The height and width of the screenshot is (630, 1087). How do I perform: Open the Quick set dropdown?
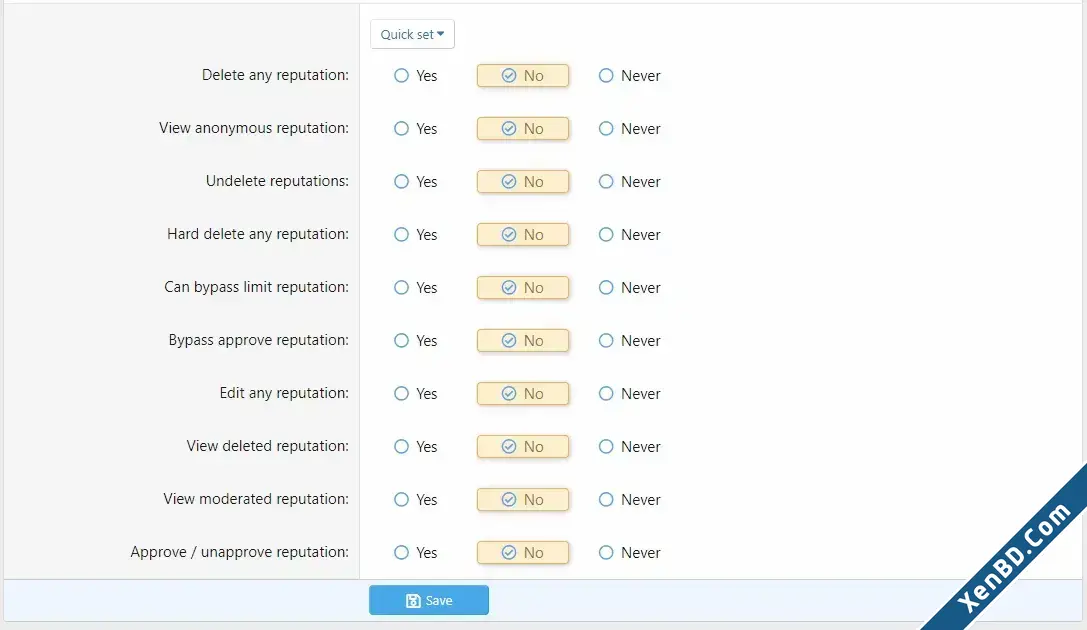412,34
